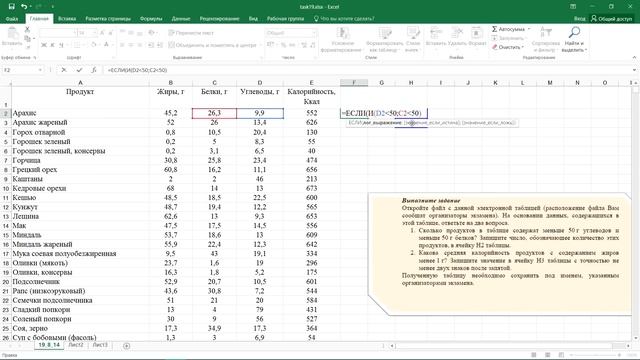Expand the Name Box dropdown for F2
Screen dimensions: 640x360
pyautogui.click(x=40, y=70)
